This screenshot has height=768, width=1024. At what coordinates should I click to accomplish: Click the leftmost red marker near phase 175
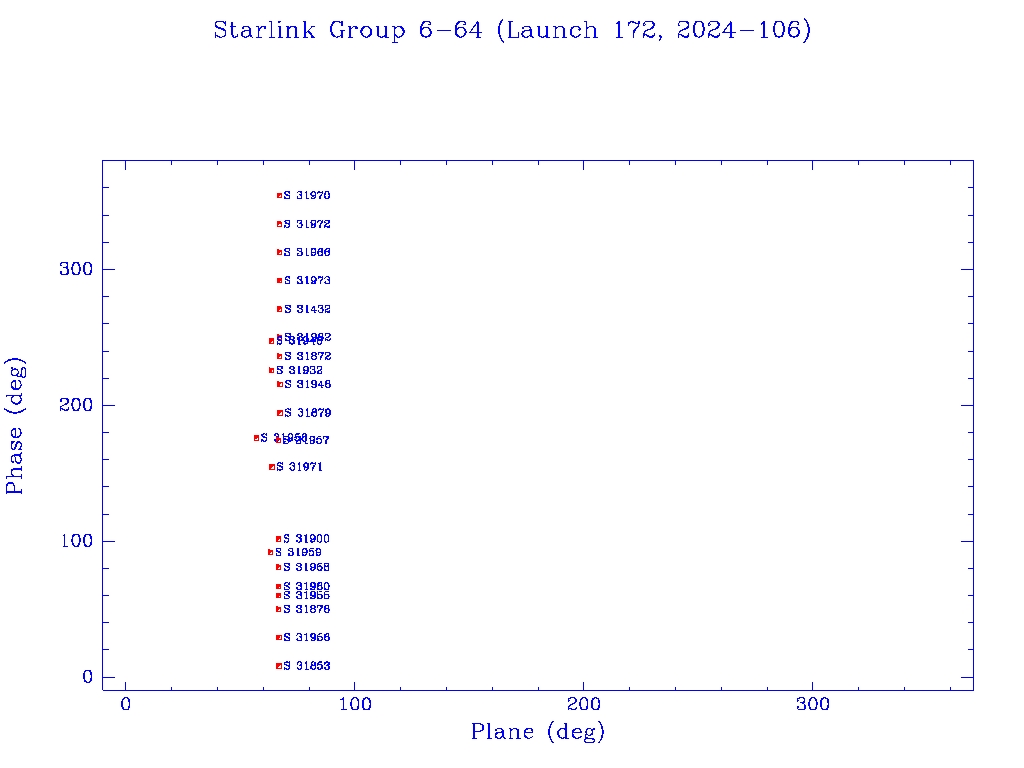257,438
